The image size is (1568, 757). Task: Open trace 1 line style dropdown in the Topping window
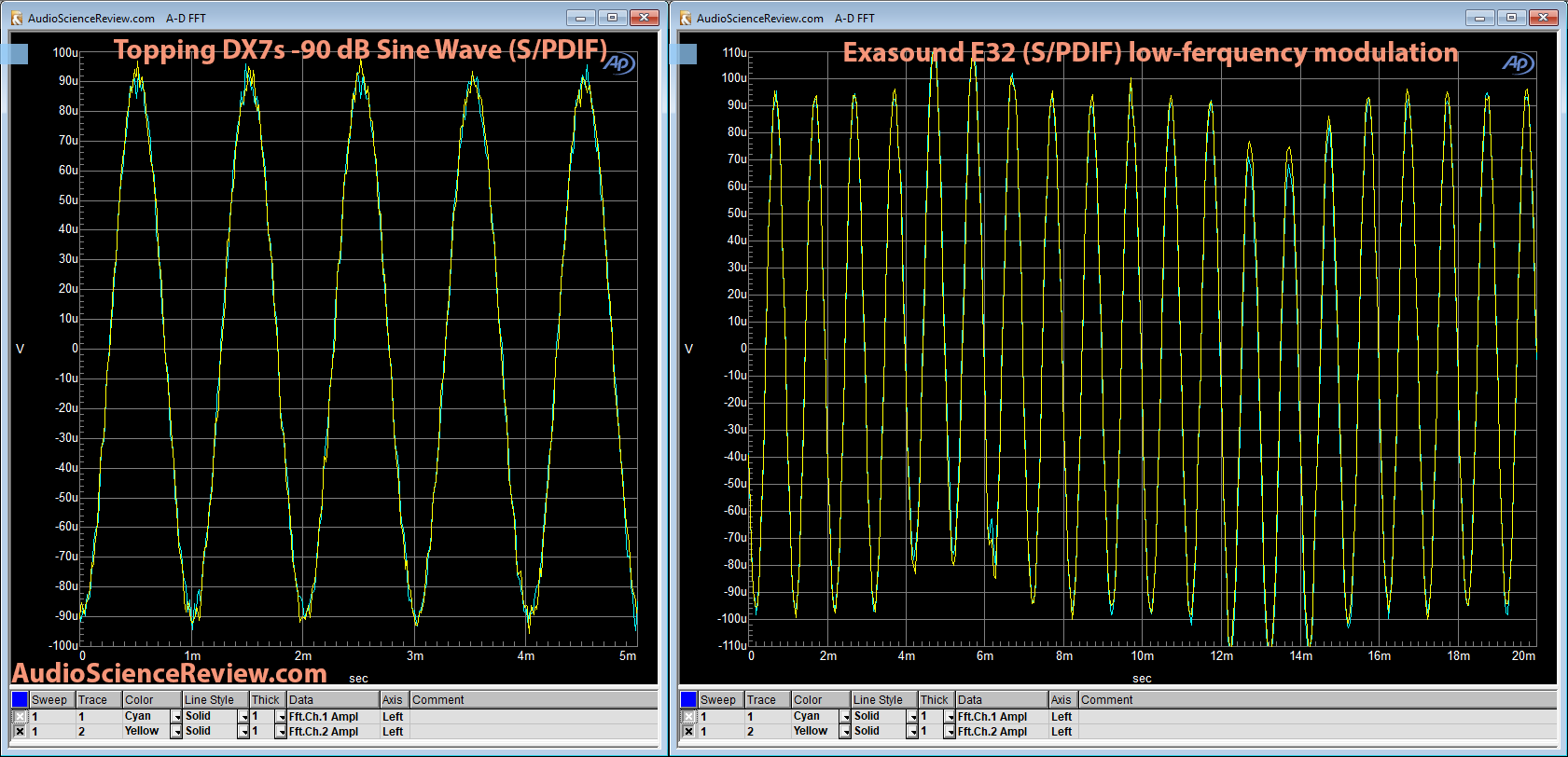[243, 717]
